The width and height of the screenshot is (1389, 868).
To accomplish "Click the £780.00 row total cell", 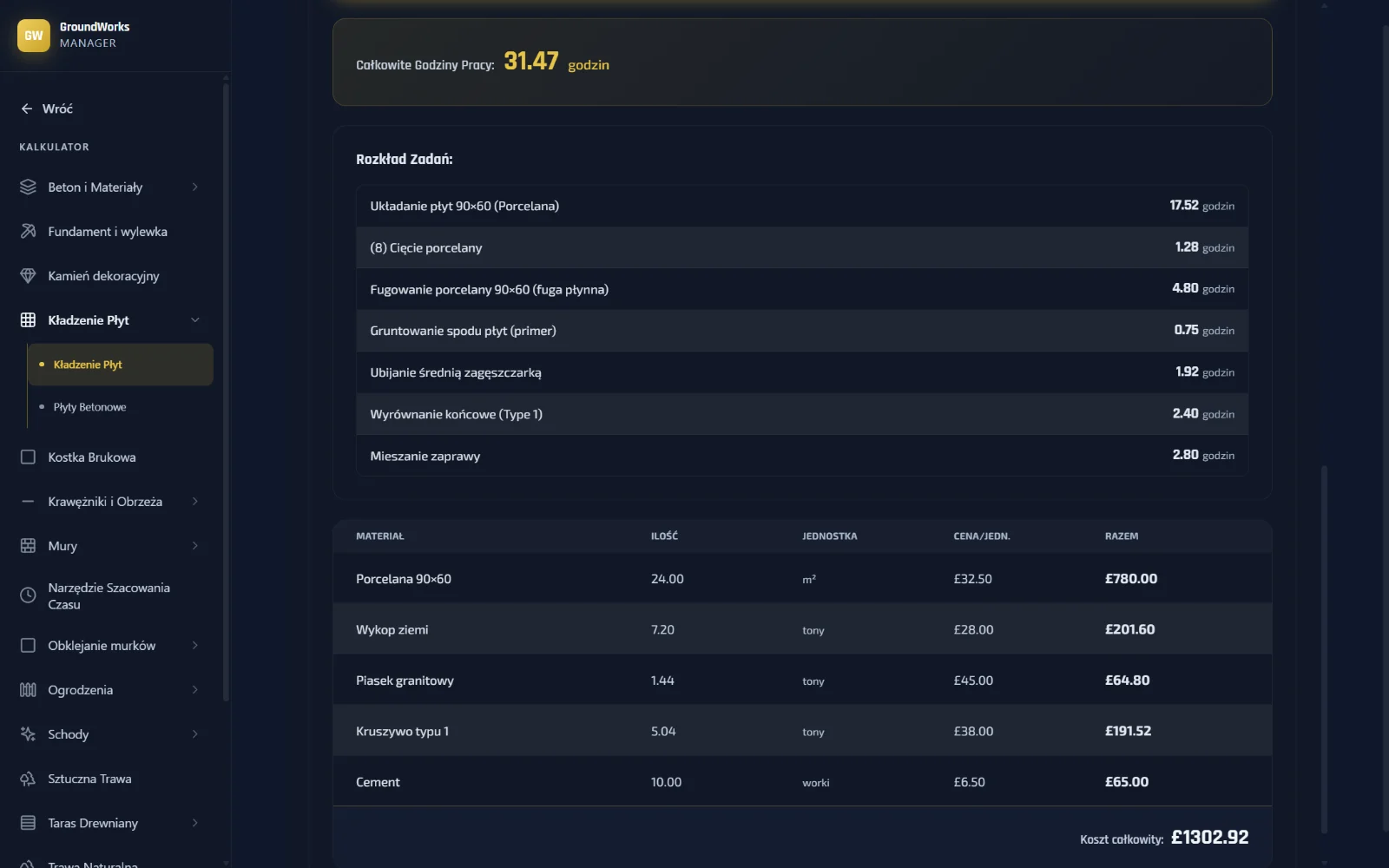I will pos(1131,579).
